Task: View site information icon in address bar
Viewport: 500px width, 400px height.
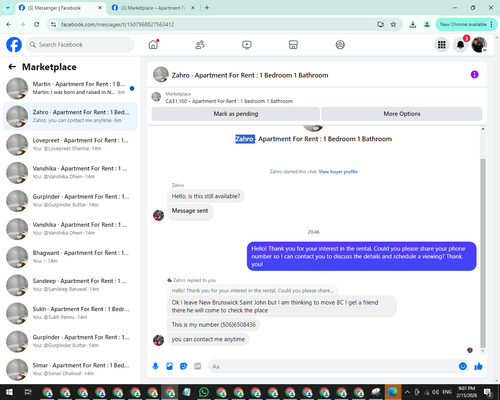Action: click(53, 24)
